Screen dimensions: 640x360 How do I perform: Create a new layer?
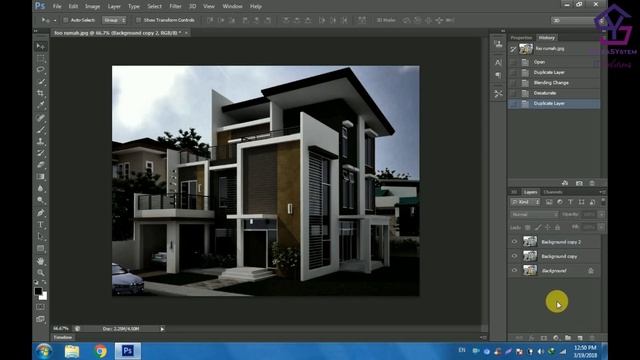point(580,338)
